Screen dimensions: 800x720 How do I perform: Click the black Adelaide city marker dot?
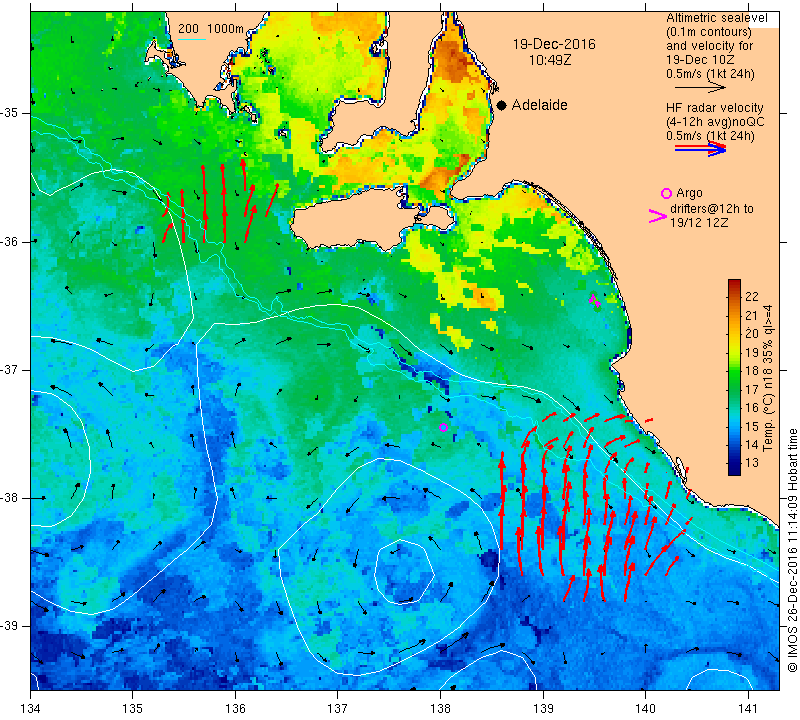[502, 106]
